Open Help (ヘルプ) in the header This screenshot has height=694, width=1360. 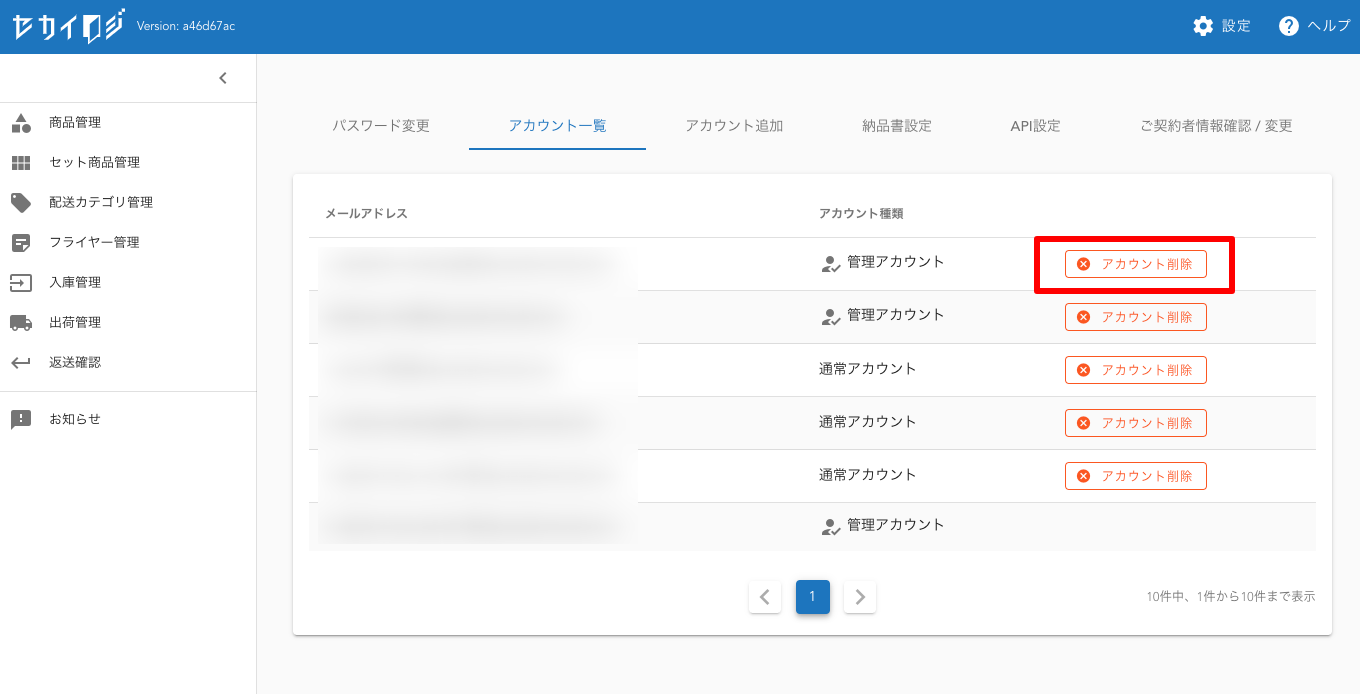[x=1314, y=26]
